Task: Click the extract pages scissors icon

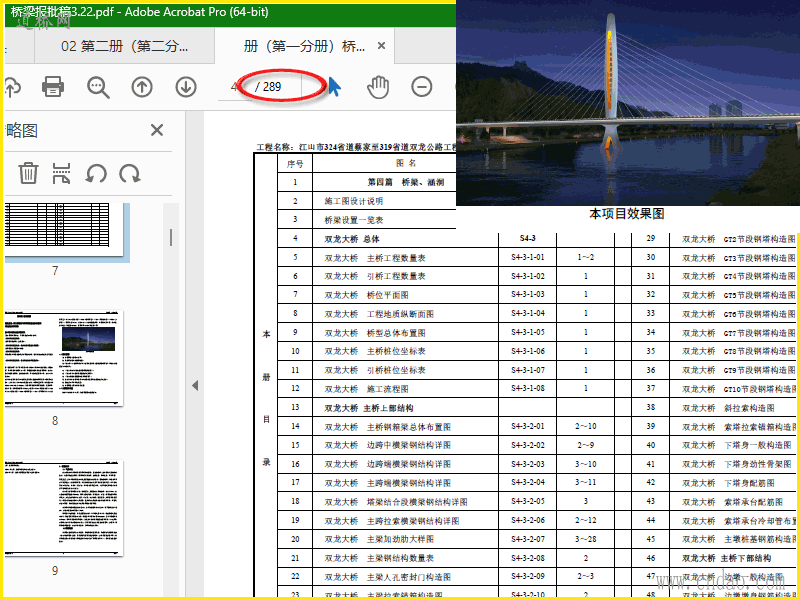Action: (61, 173)
